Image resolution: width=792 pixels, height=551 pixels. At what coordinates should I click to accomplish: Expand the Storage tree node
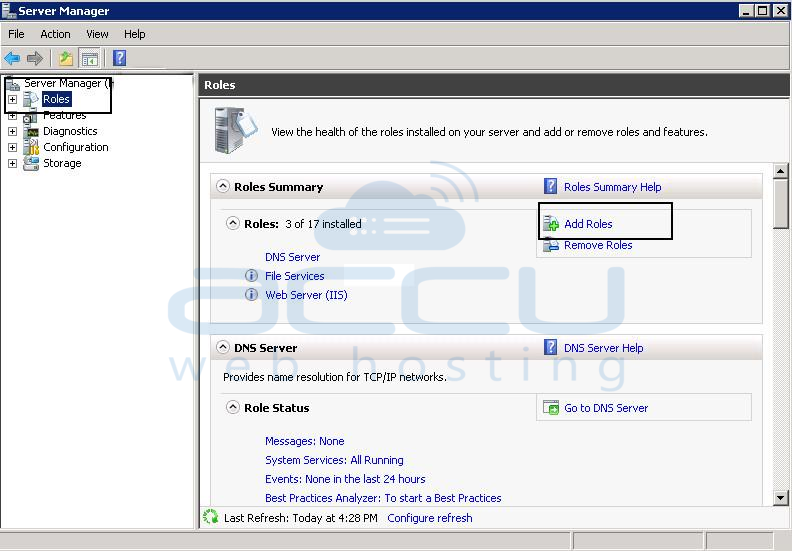point(13,164)
